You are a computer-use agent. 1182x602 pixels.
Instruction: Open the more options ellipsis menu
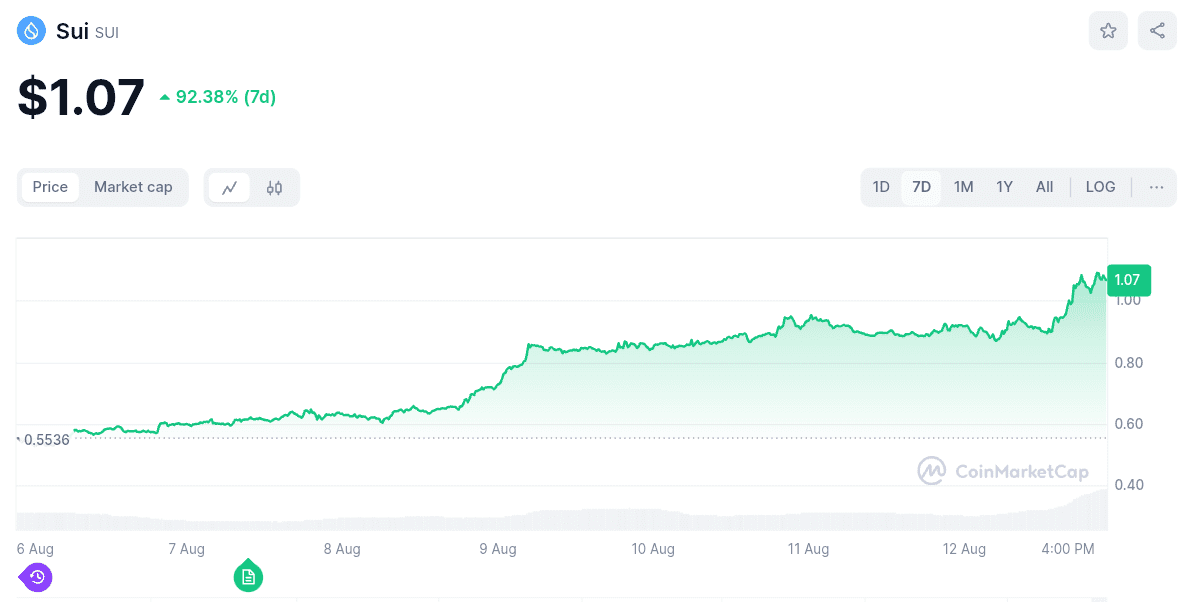coord(1156,187)
